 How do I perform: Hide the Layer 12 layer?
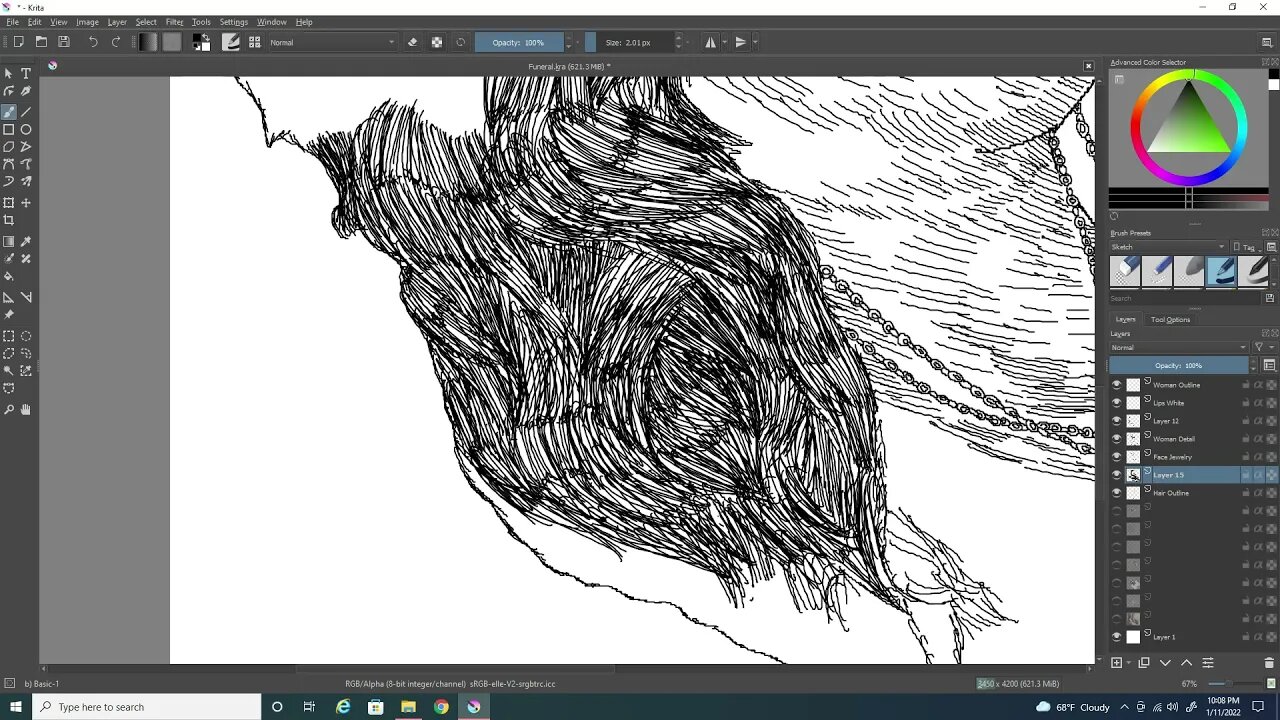(x=1117, y=421)
